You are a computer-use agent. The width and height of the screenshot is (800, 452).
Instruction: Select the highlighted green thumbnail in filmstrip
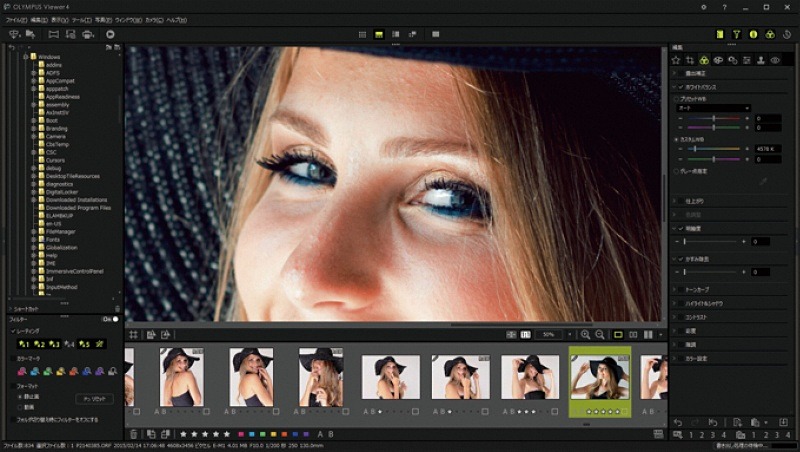(x=600, y=377)
